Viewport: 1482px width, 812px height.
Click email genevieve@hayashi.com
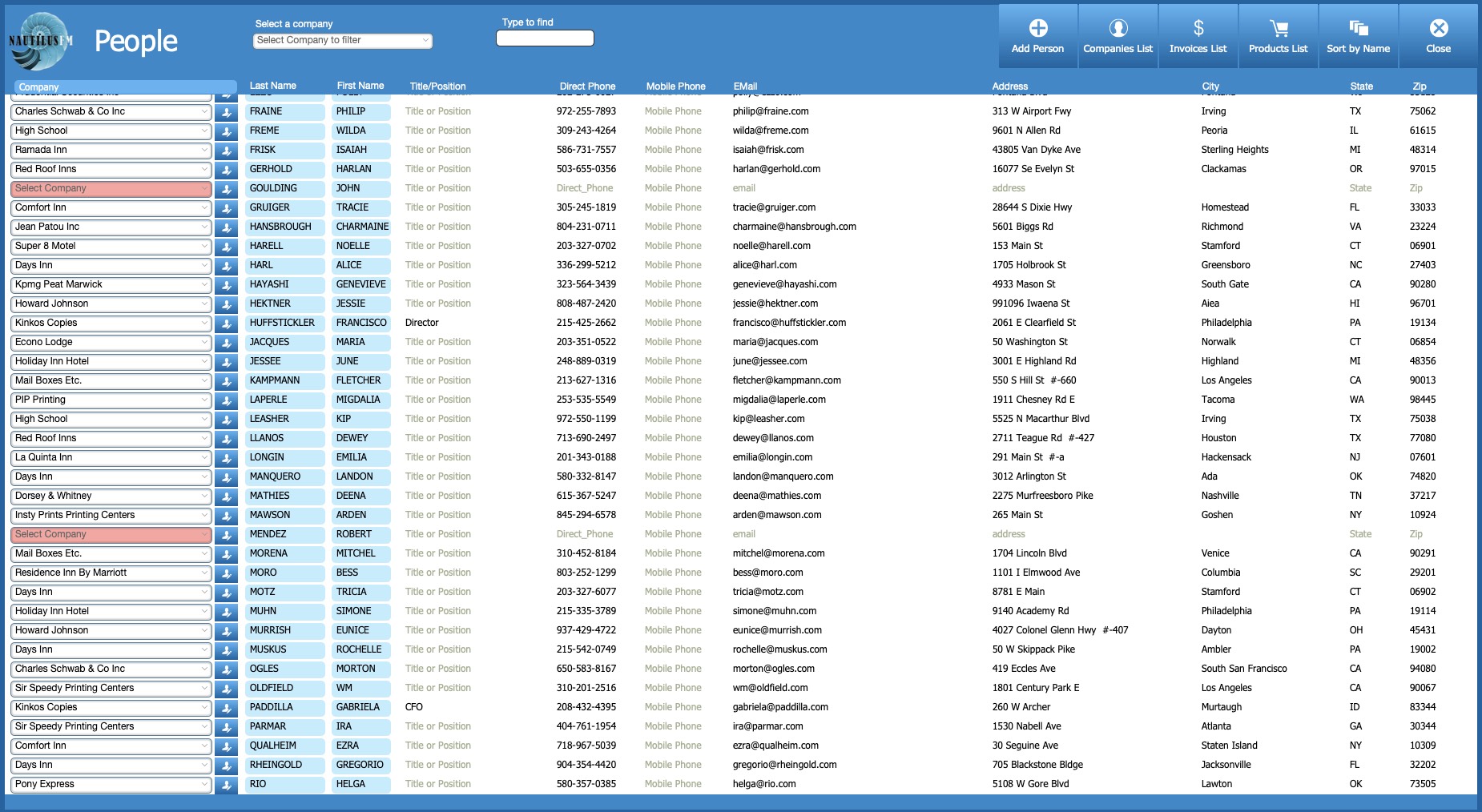(x=785, y=284)
